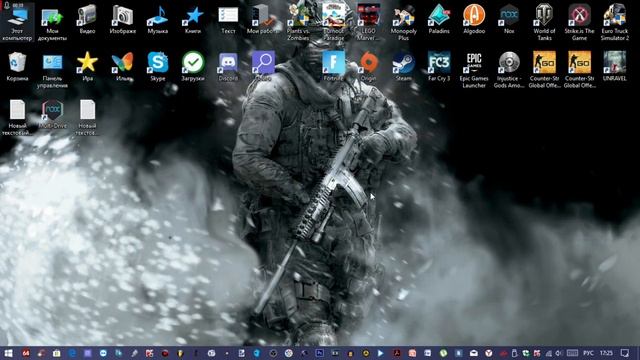The height and width of the screenshot is (360, 640).
Task: Launch Monopoly Plus shortcut
Action: [404, 22]
